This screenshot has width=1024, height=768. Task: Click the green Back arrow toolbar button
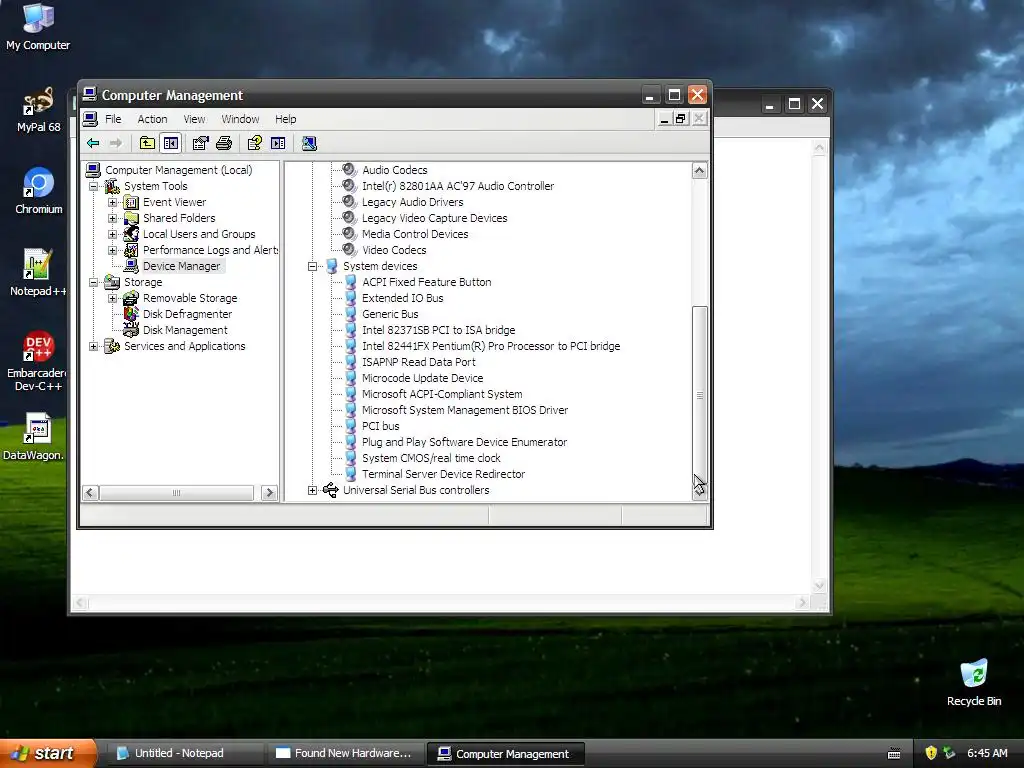tap(93, 143)
